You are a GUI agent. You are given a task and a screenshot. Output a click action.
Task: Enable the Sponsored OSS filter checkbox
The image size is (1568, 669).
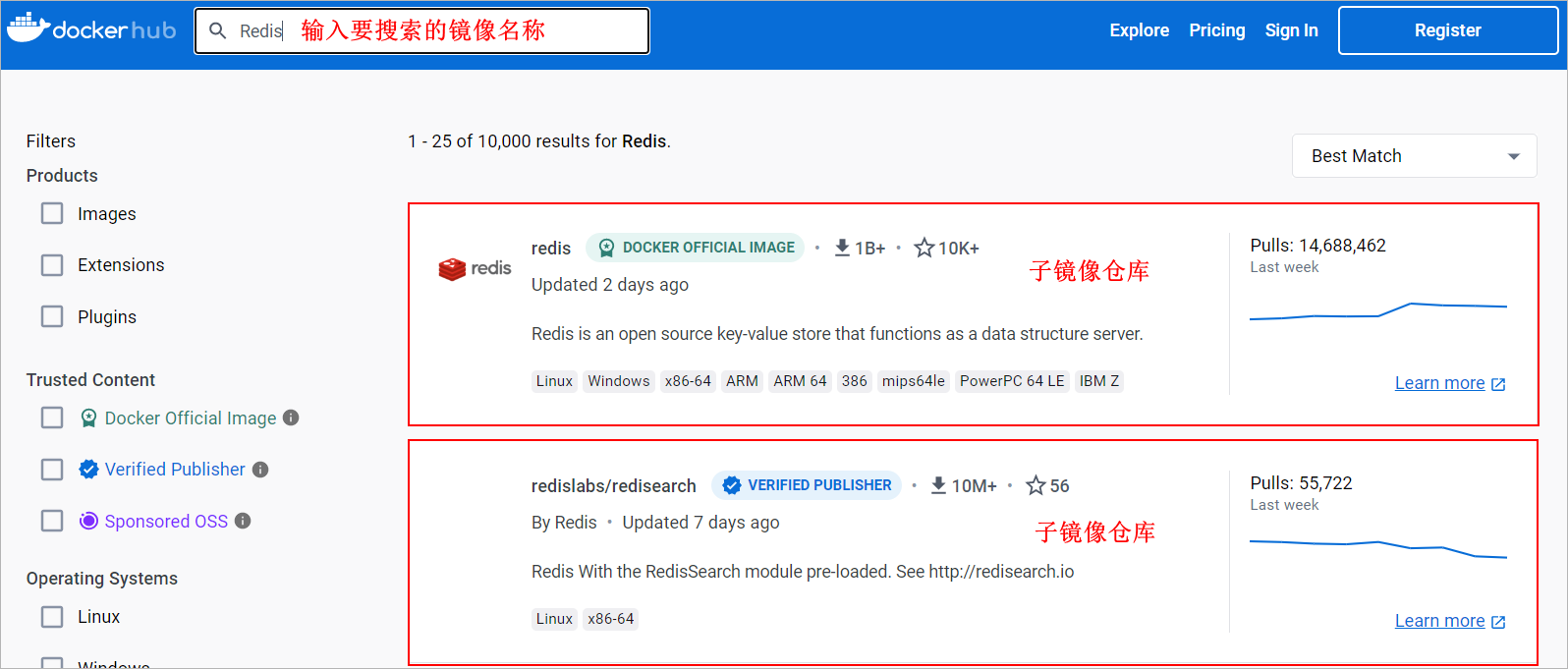(x=52, y=521)
